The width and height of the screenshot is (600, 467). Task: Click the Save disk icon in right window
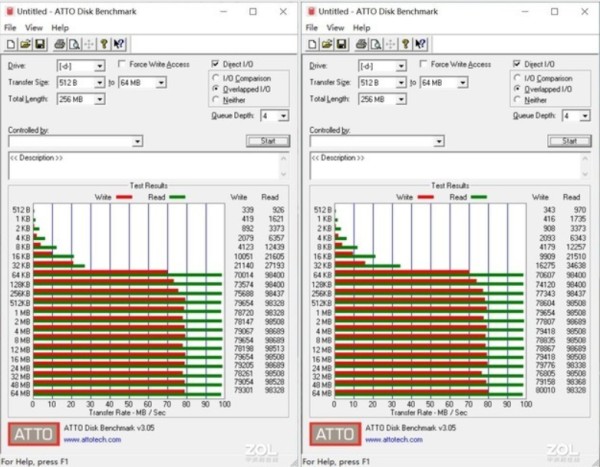tap(341, 44)
